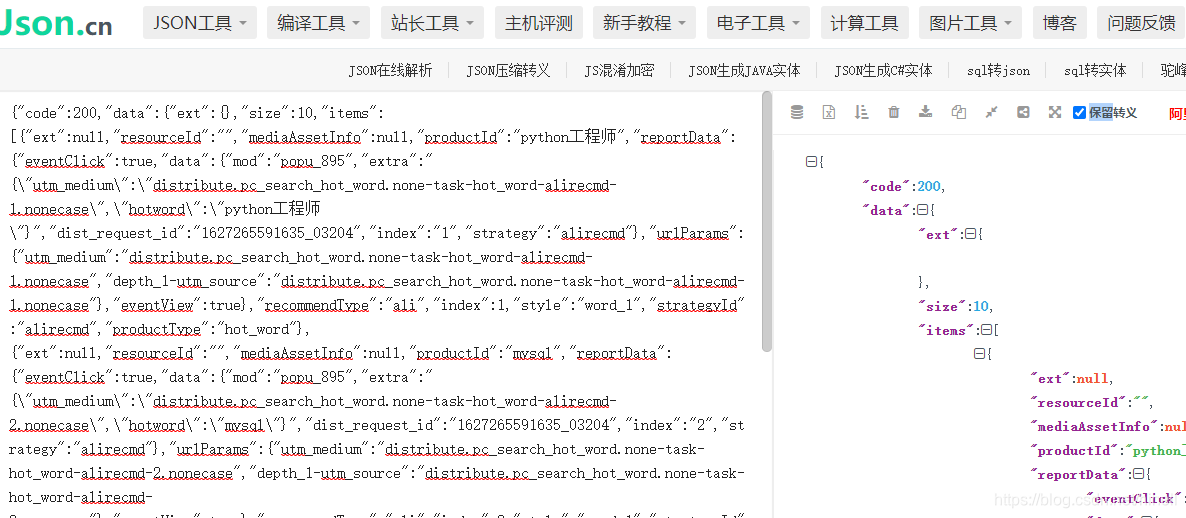Open the JSON生成JAVA实体 link

click(744, 70)
